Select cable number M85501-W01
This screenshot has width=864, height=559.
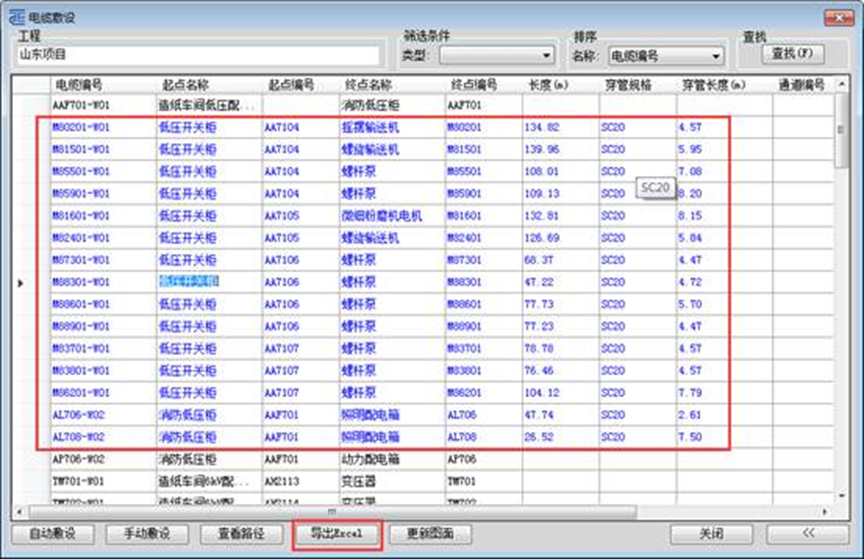[81, 171]
